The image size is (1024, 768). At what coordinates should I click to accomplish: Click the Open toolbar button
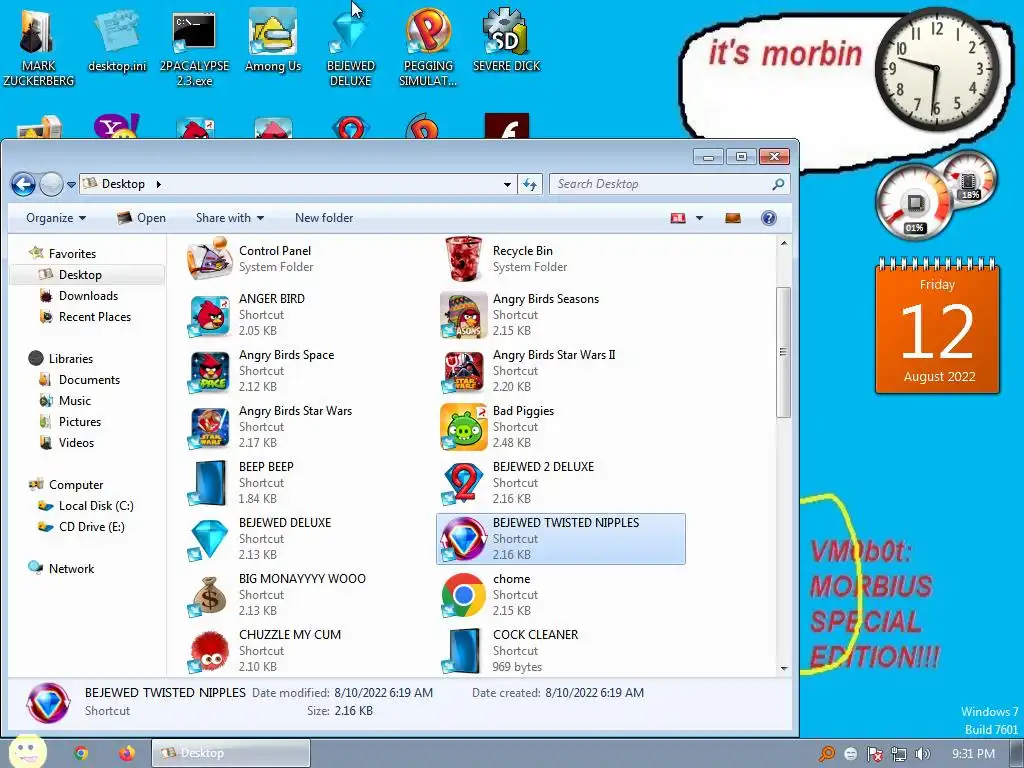point(141,218)
